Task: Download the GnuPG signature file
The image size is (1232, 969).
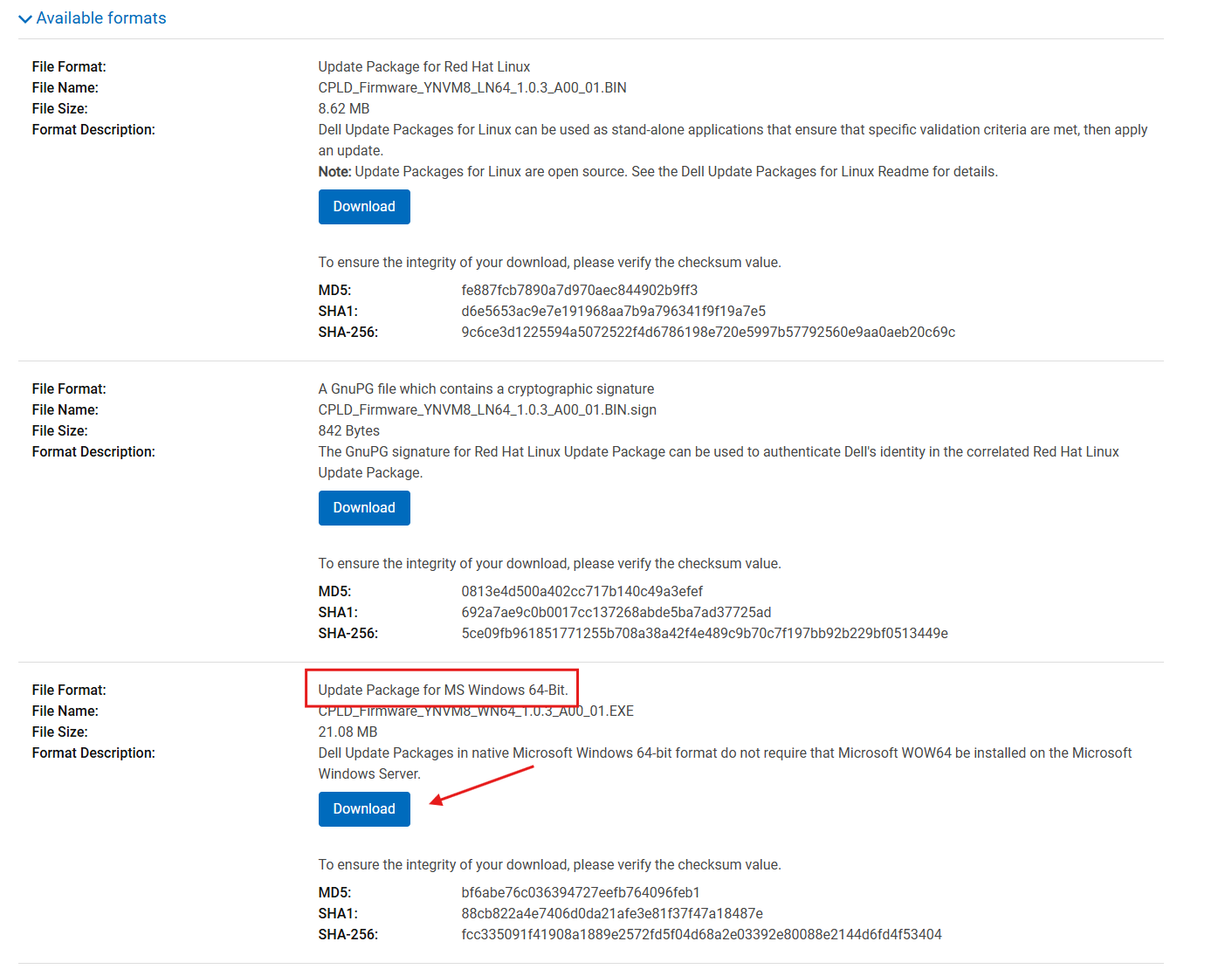Action: pos(363,507)
